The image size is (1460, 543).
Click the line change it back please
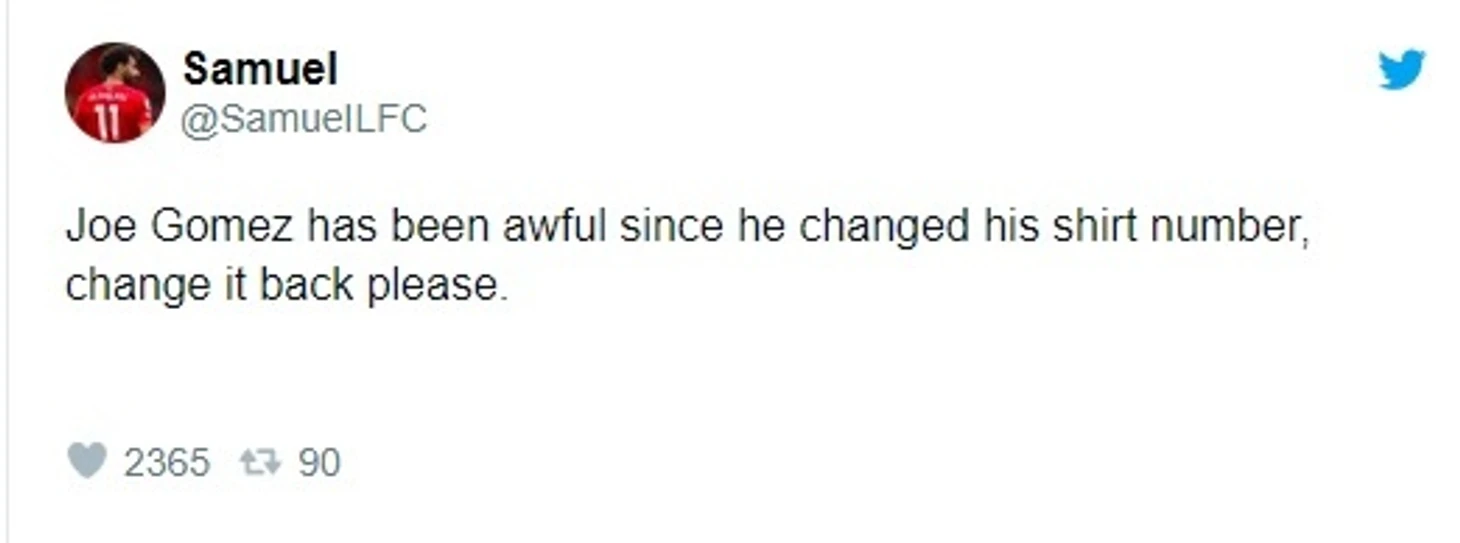coord(281,287)
